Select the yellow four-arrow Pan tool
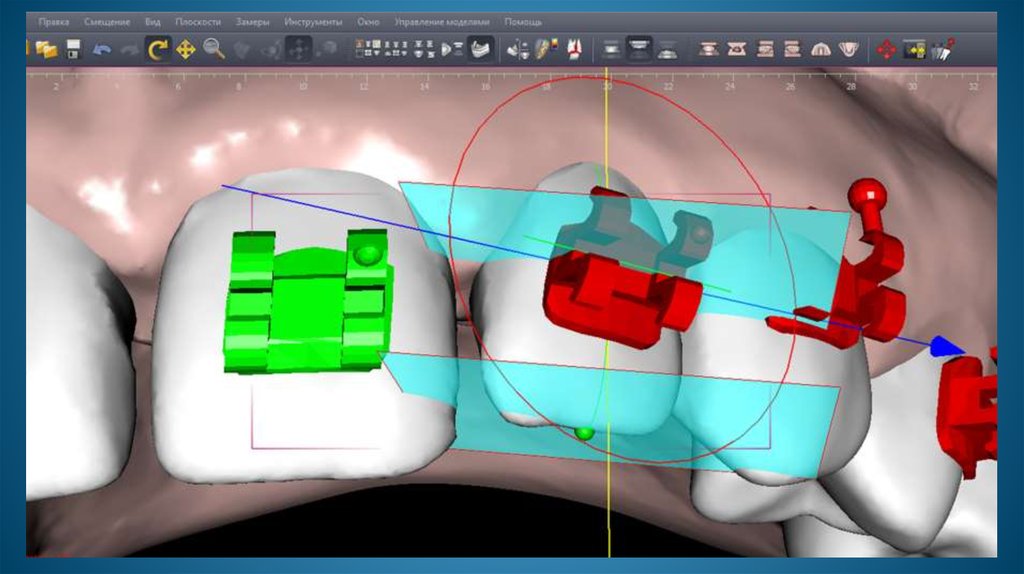Viewport: 1024px width, 574px height. 186,48
